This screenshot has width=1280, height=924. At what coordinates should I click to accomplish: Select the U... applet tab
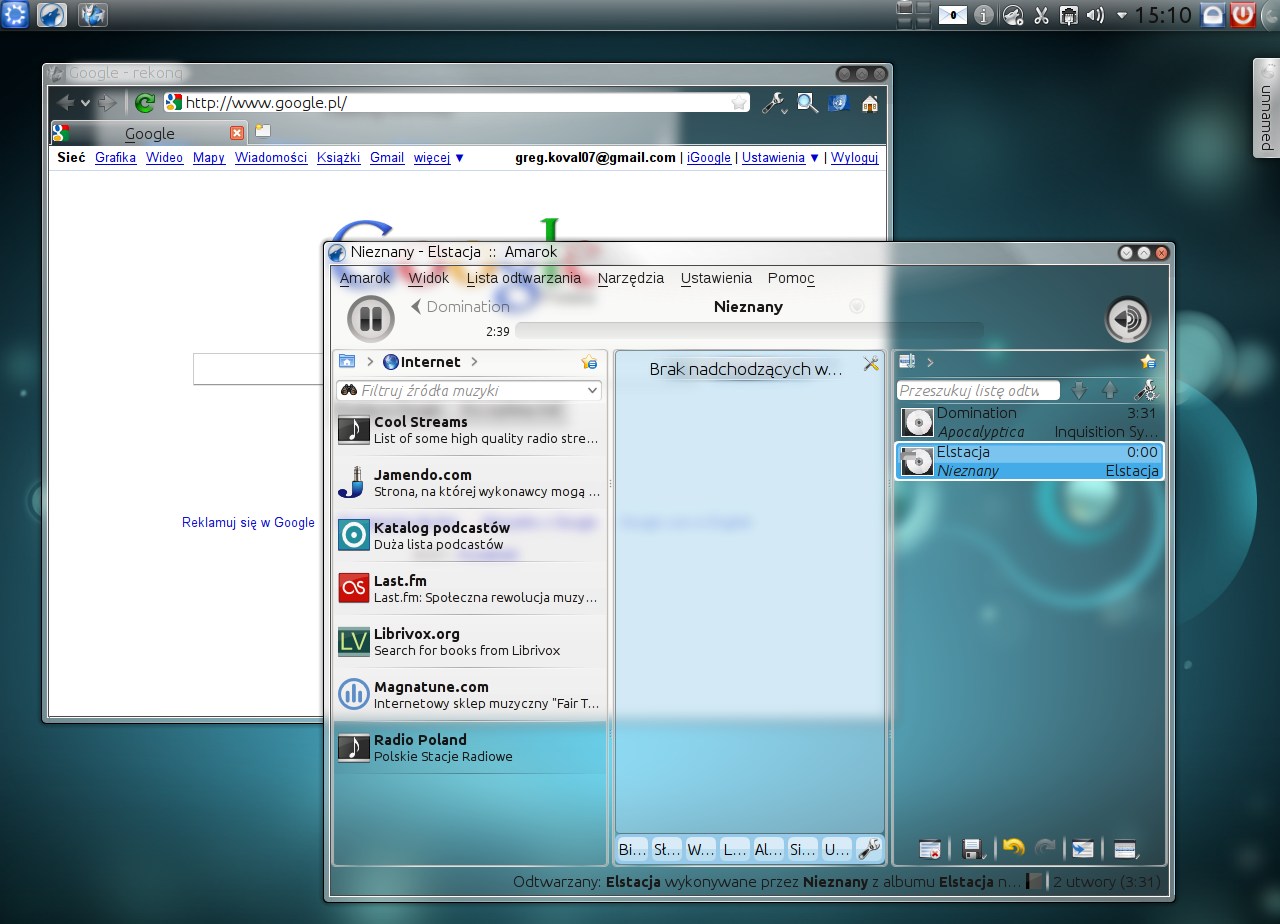point(836,850)
